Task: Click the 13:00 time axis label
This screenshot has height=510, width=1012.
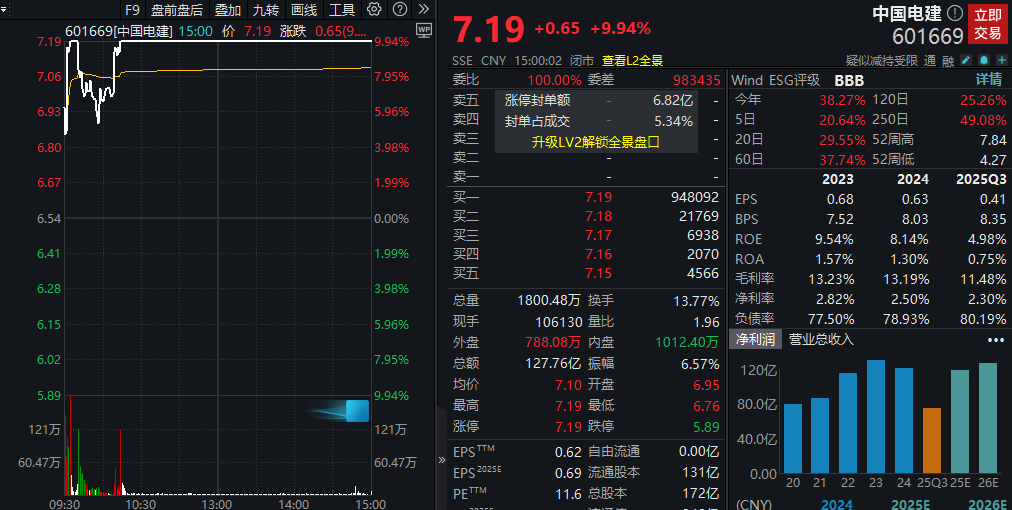Action: click(x=217, y=504)
